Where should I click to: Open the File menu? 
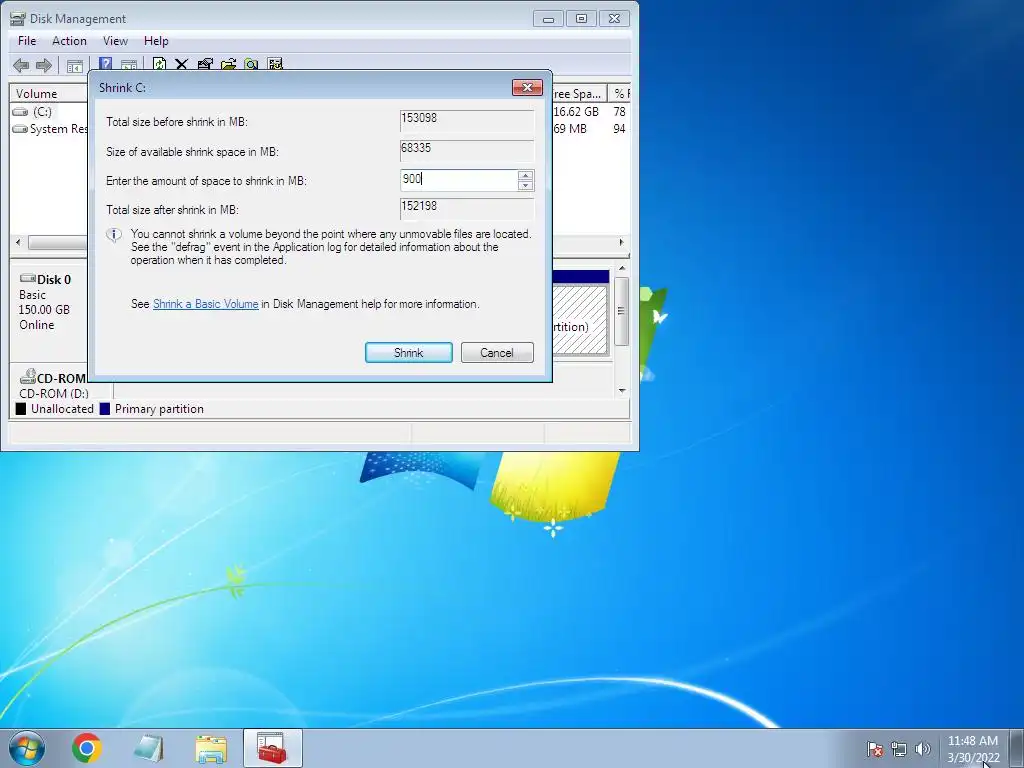[27, 40]
